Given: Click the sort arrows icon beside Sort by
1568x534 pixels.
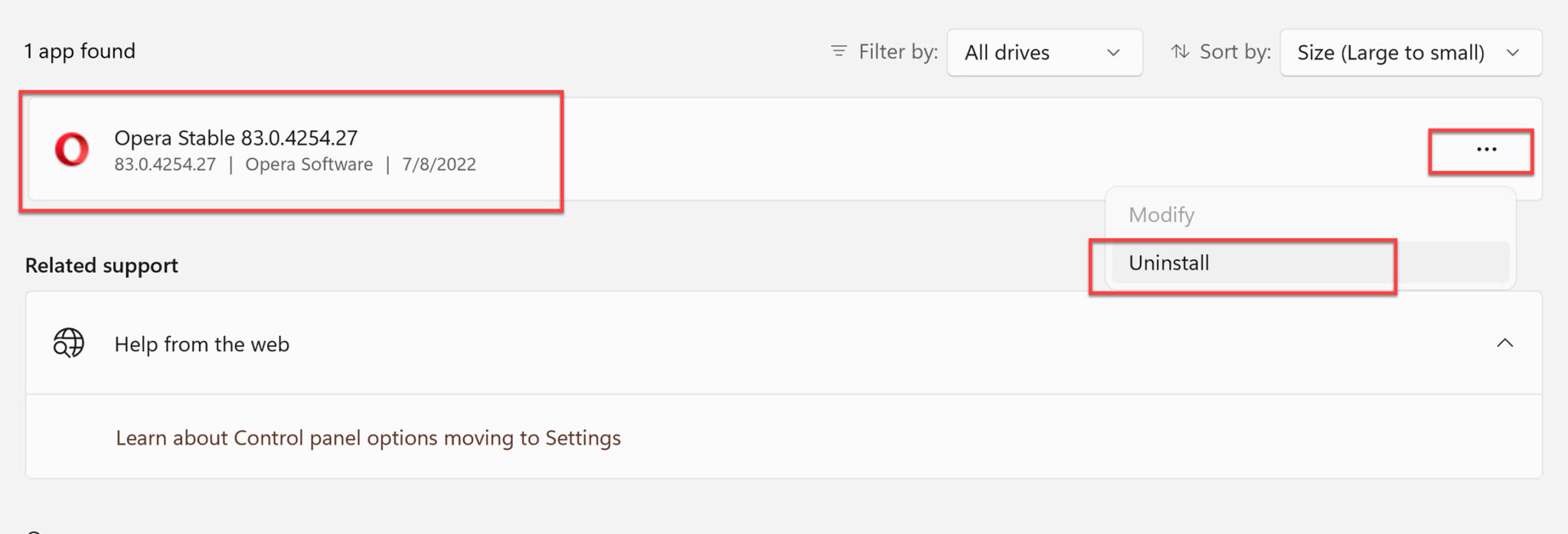Looking at the screenshot, I should 1179,51.
